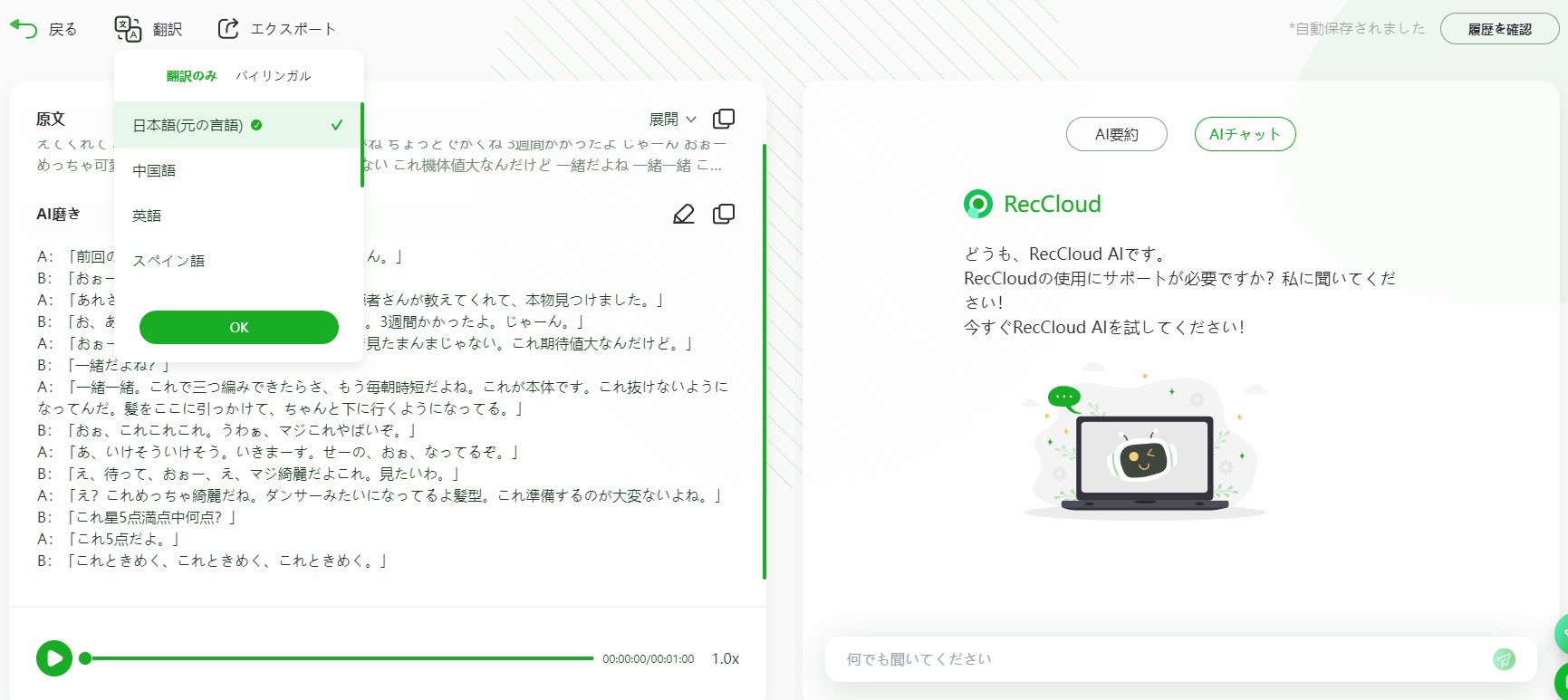The height and width of the screenshot is (700, 1568).
Task: Open the translate icon menu
Action: (128, 29)
